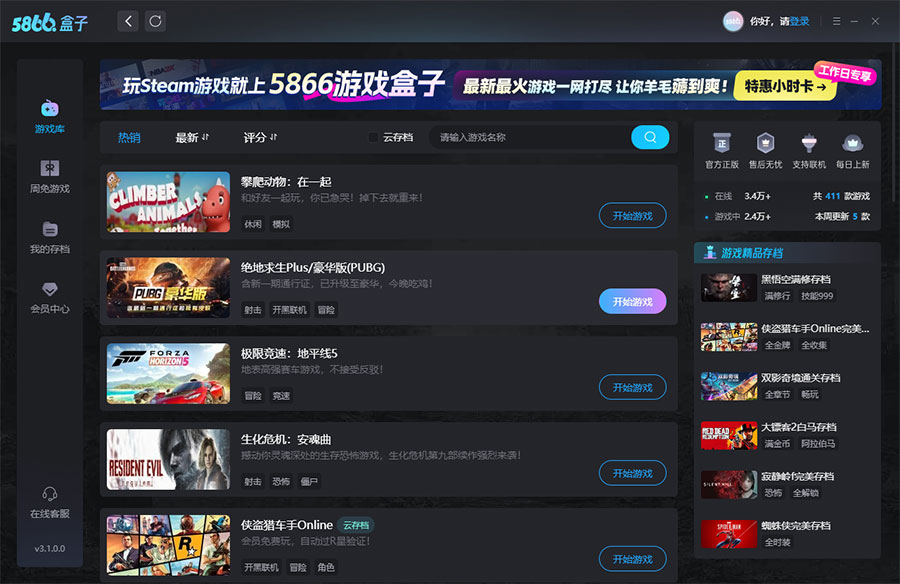Click the 支持联机 badge icon
Screen dimensions: 900x584
pyautogui.click(x=808, y=145)
